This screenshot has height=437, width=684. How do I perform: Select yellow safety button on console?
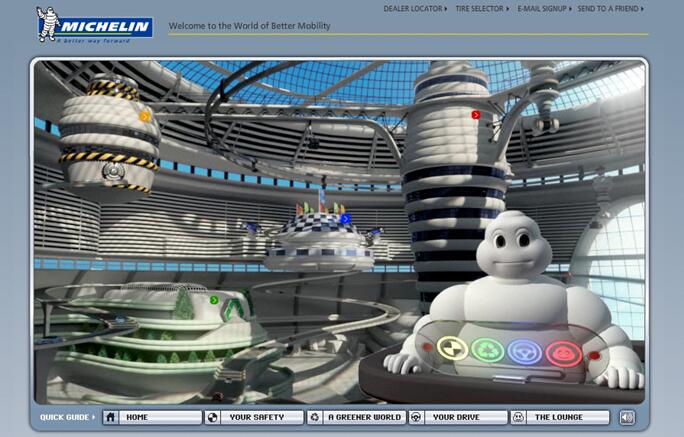click(x=452, y=348)
